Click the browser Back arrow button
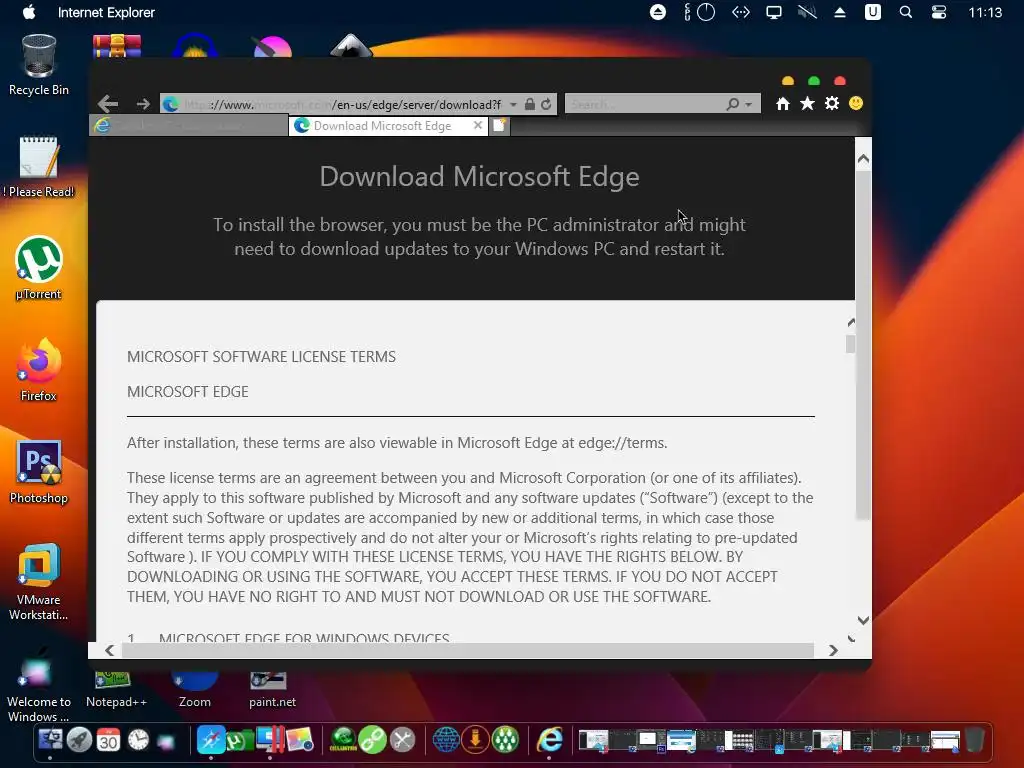 tap(108, 103)
